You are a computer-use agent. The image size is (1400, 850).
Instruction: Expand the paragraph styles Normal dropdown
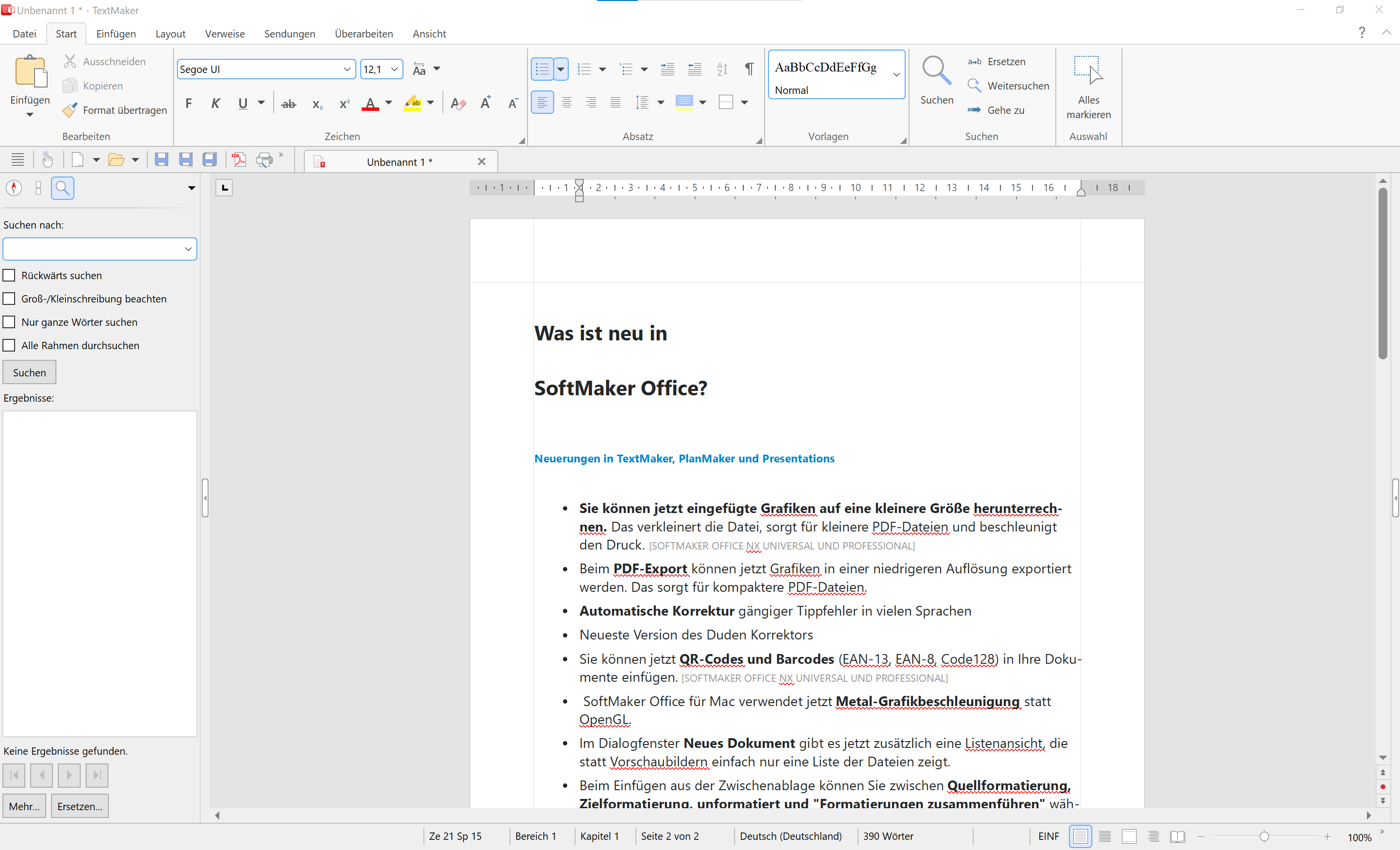click(x=896, y=74)
